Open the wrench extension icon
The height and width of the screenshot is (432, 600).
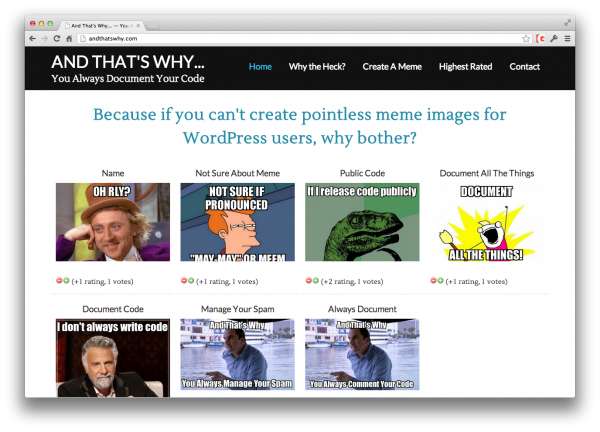coord(554,39)
